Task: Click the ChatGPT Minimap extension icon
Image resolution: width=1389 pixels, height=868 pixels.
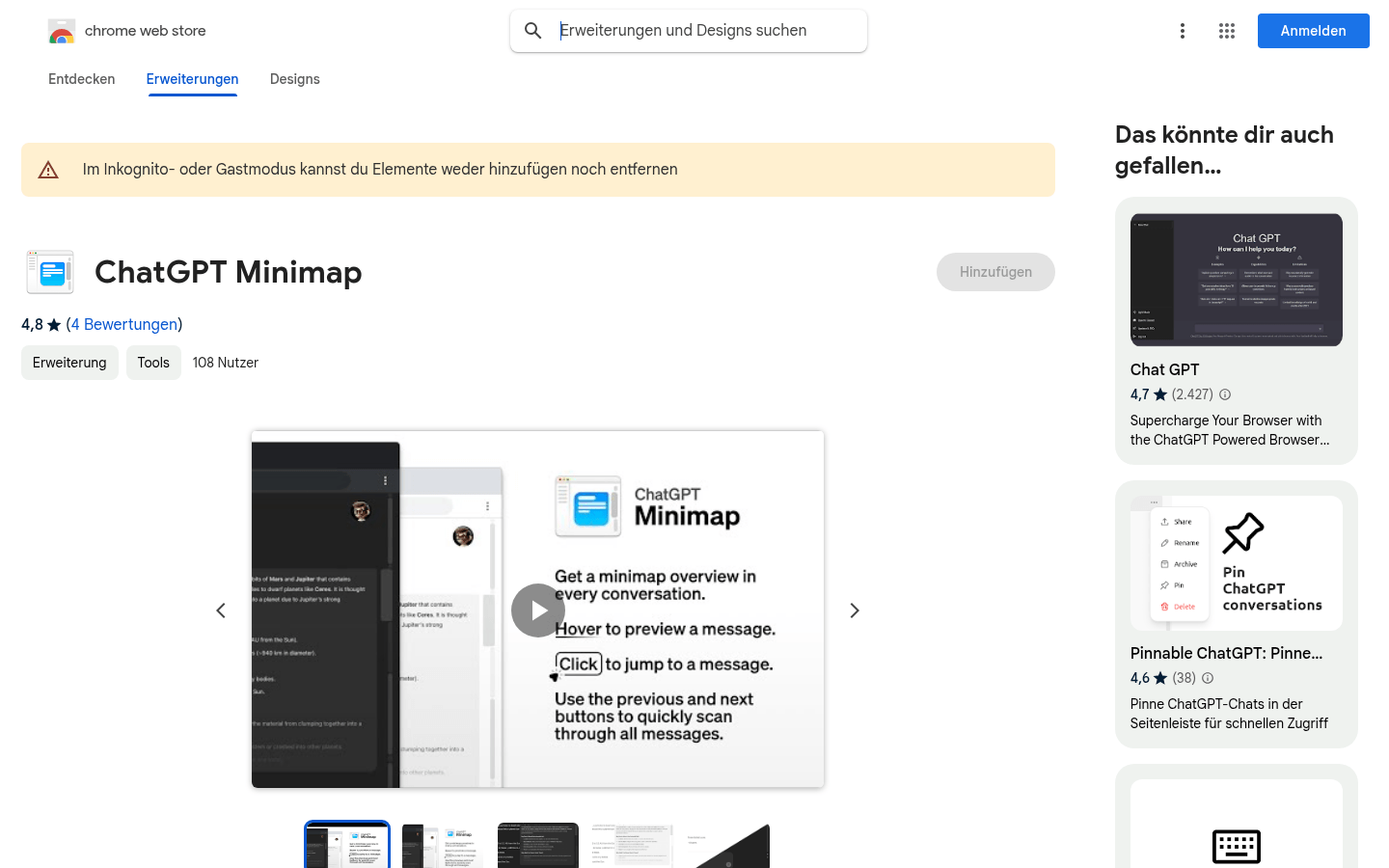Action: click(x=50, y=272)
